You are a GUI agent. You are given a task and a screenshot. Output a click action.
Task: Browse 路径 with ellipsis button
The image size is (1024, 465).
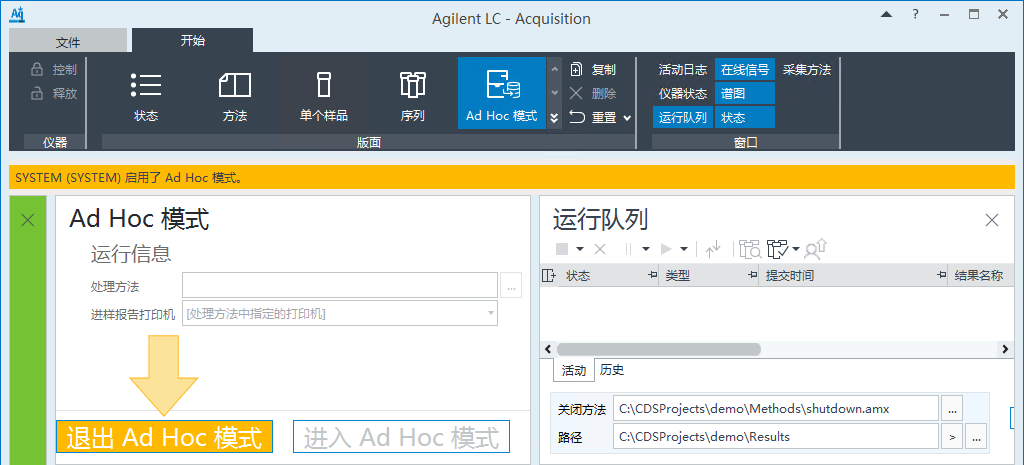pos(976,437)
